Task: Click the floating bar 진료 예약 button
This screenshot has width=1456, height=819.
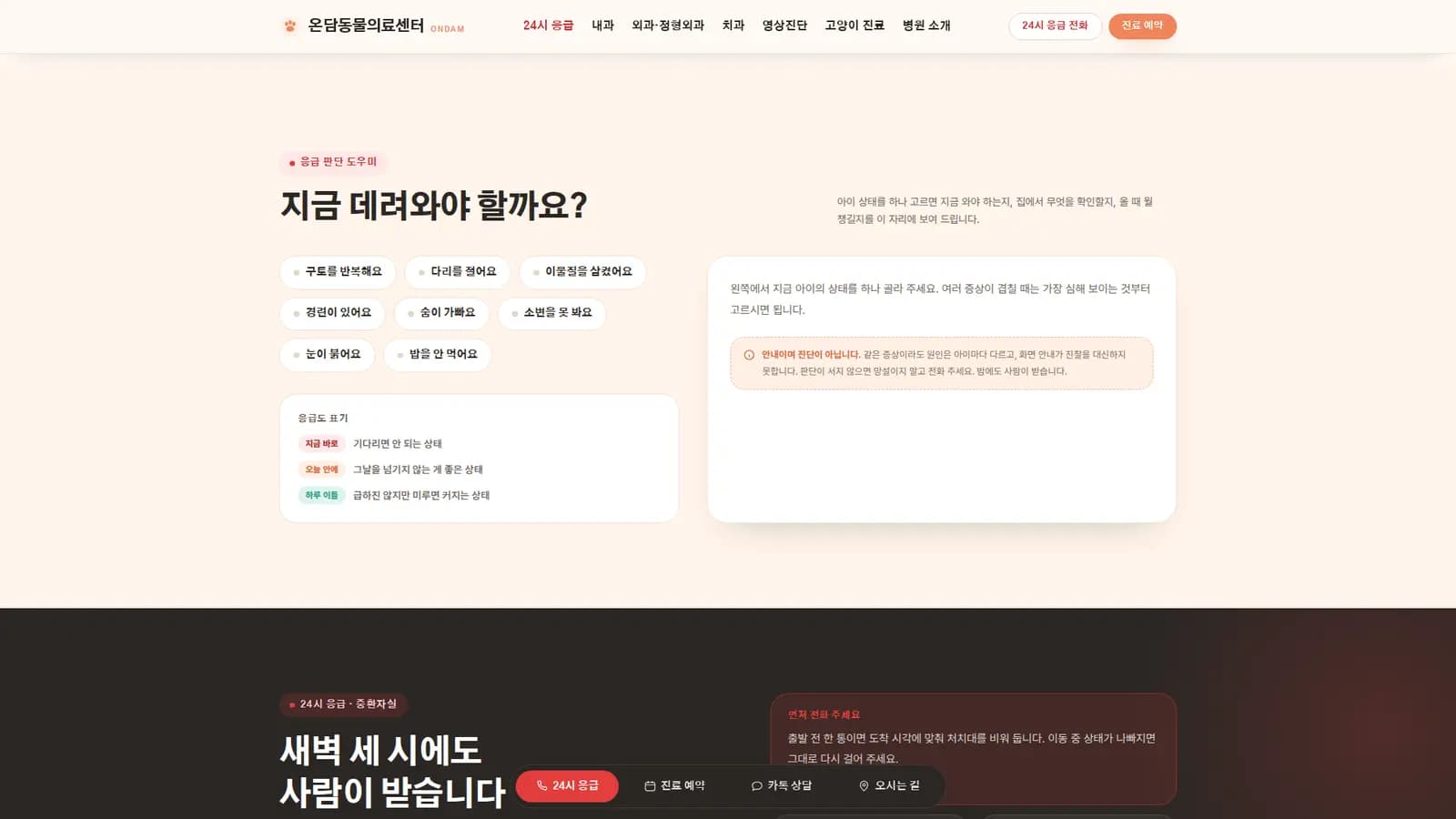Action: (674, 786)
